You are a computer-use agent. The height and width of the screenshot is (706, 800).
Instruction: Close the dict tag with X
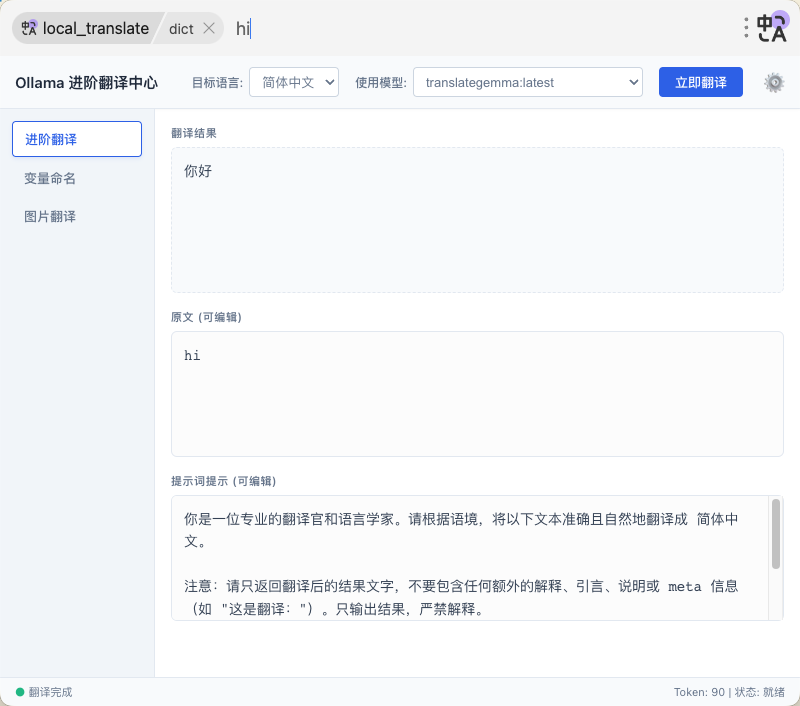pyautogui.click(x=209, y=28)
